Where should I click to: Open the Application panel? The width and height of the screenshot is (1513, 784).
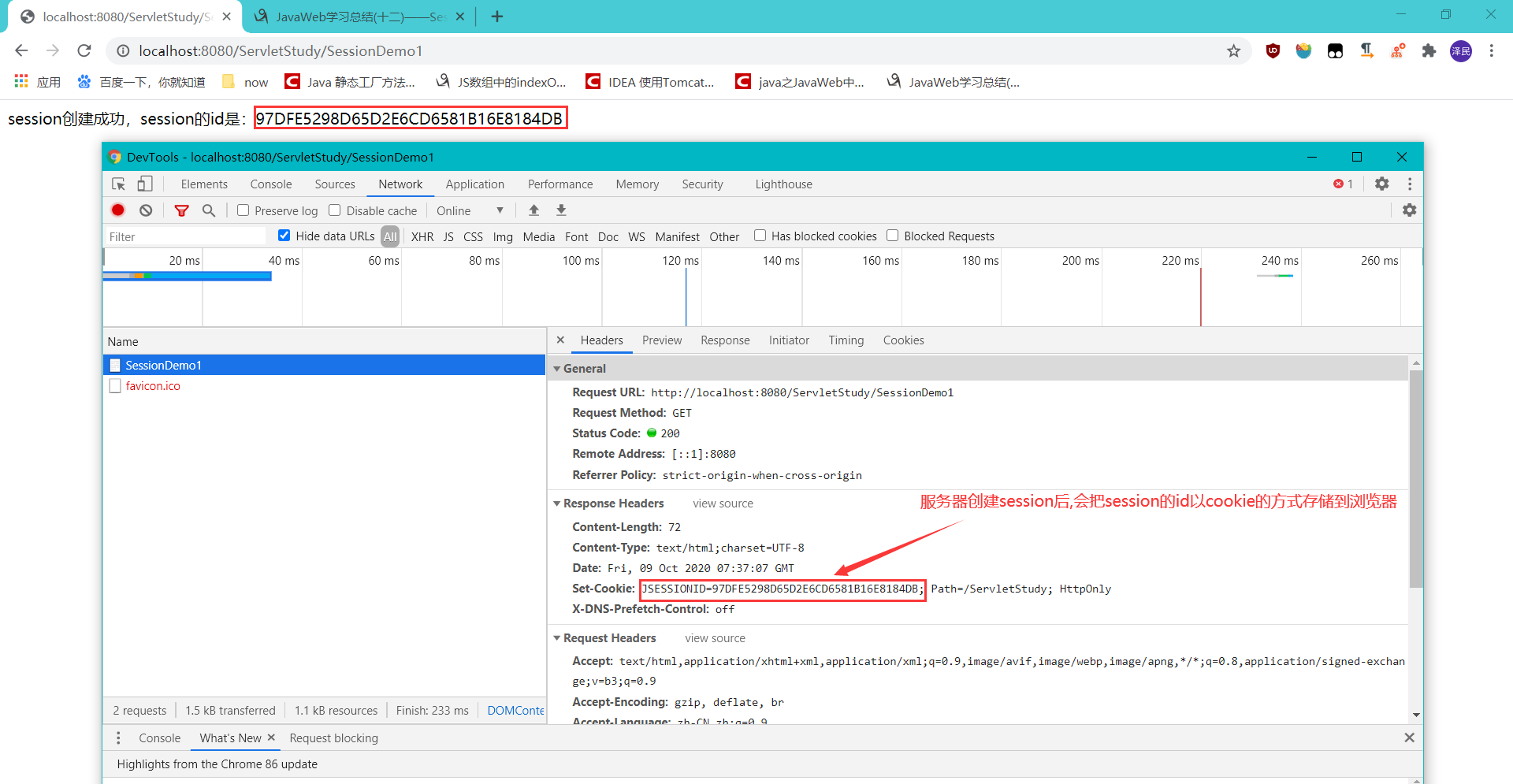pyautogui.click(x=475, y=184)
